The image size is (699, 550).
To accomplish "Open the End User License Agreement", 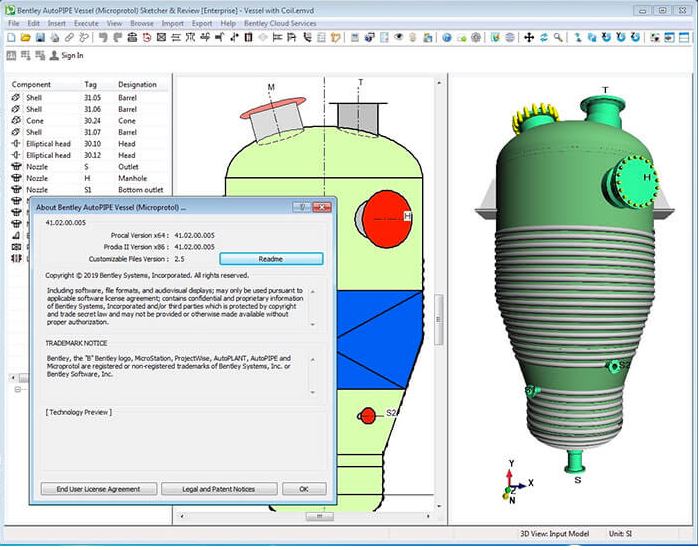I will pos(99,489).
